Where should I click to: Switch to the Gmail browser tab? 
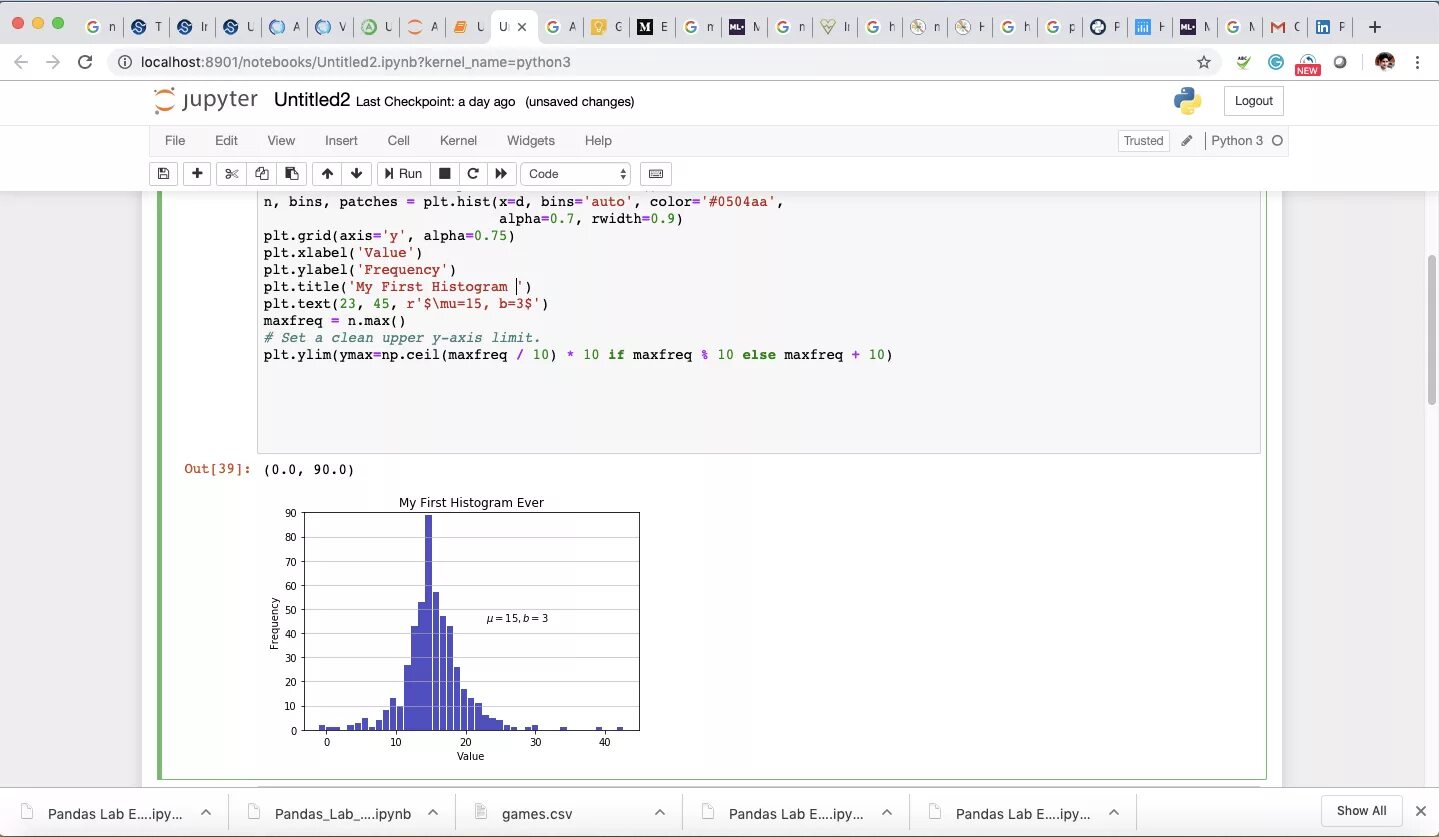(1283, 27)
